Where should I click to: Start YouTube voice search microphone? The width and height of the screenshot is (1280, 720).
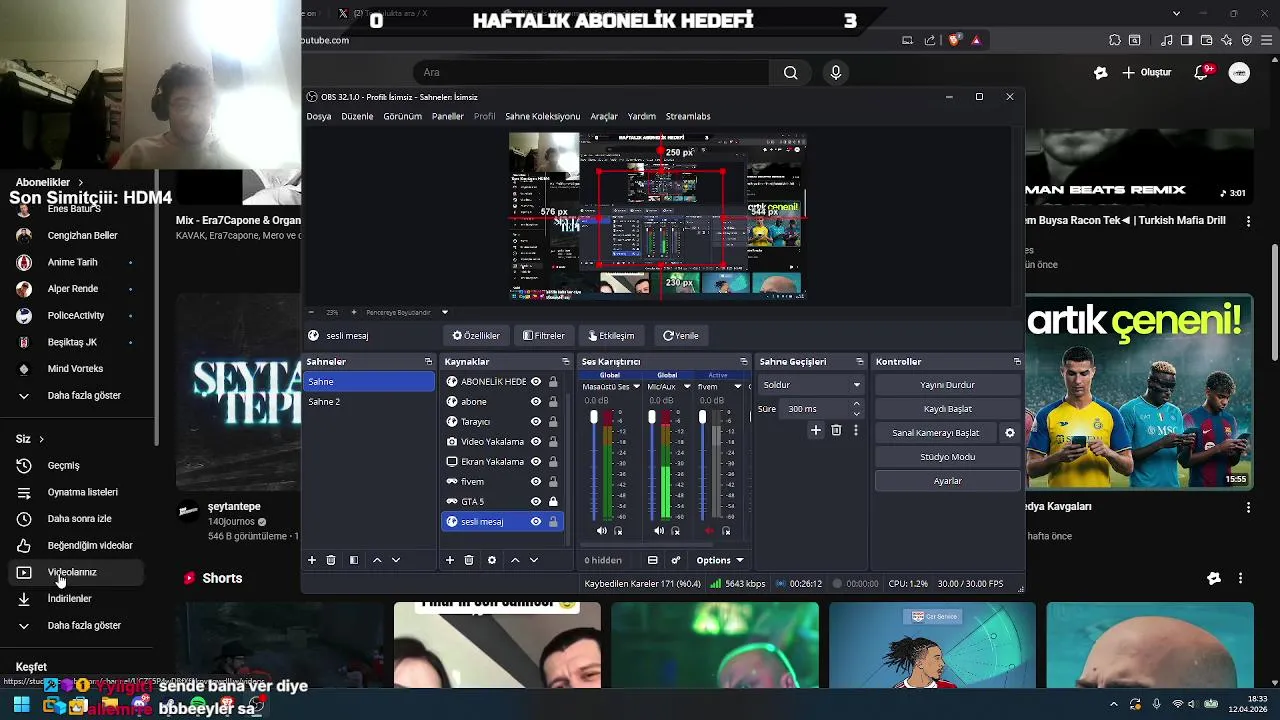point(836,72)
